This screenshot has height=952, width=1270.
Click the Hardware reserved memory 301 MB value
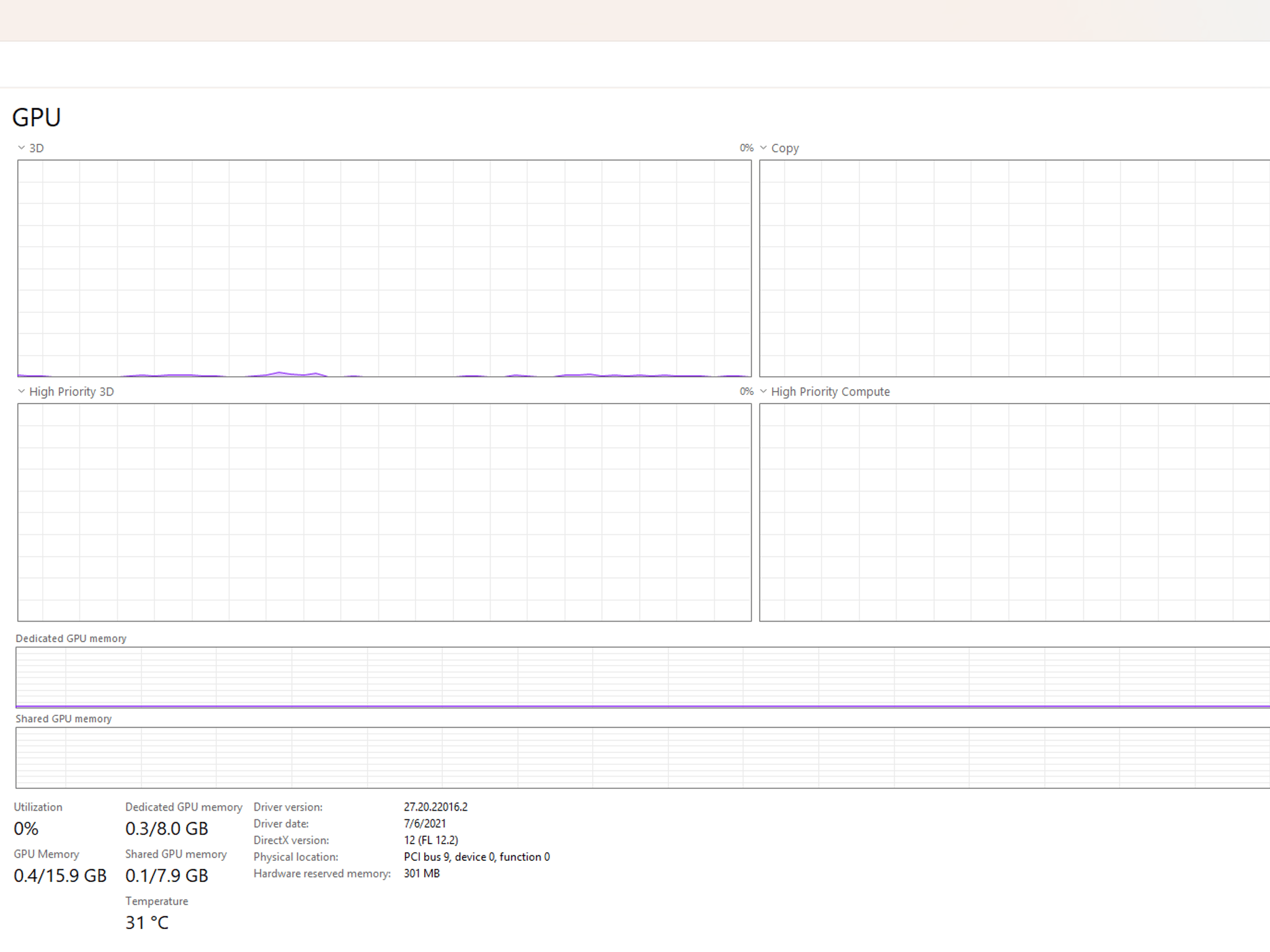point(422,874)
